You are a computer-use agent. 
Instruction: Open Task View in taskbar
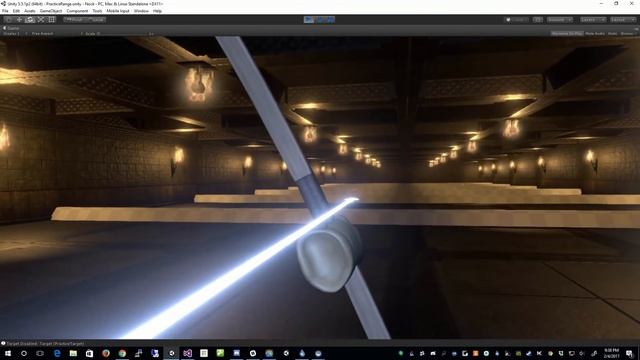(40, 353)
